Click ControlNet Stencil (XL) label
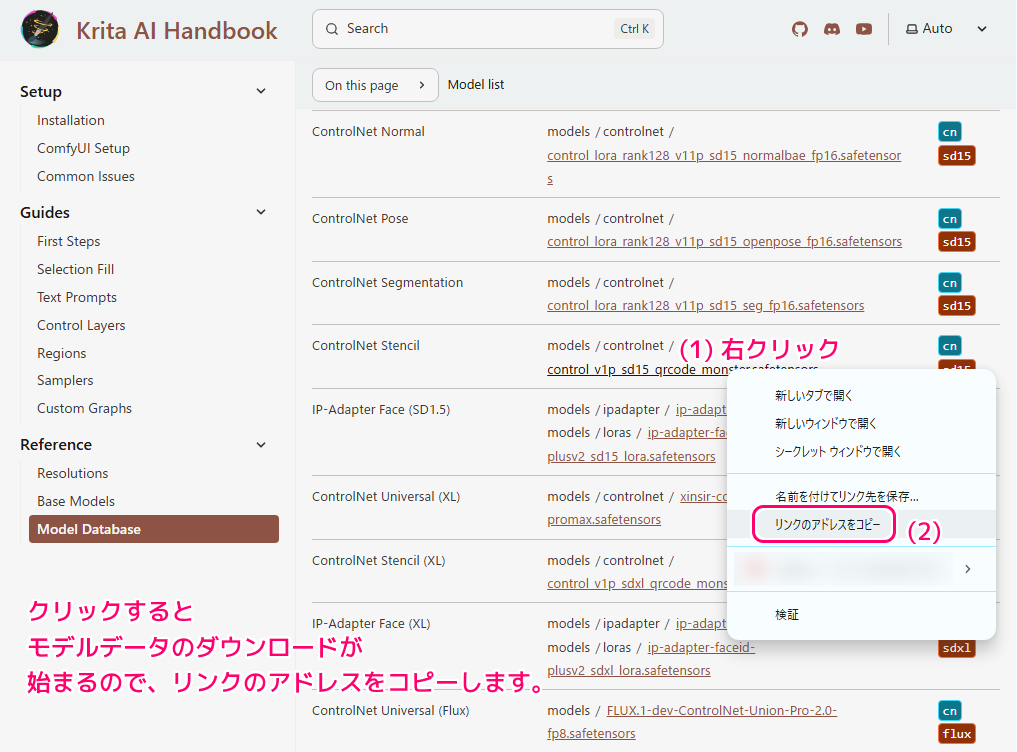1017x752 pixels. pyautogui.click(x=379, y=560)
